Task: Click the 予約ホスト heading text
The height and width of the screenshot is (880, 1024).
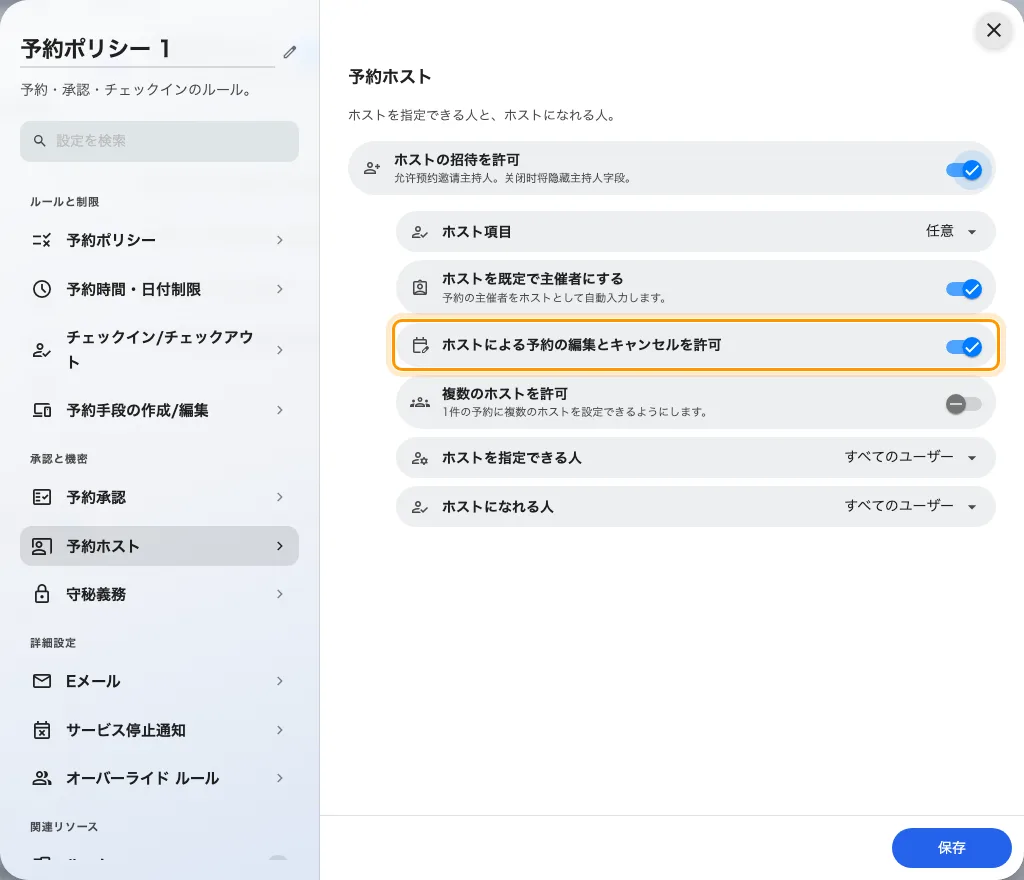Action: click(390, 76)
